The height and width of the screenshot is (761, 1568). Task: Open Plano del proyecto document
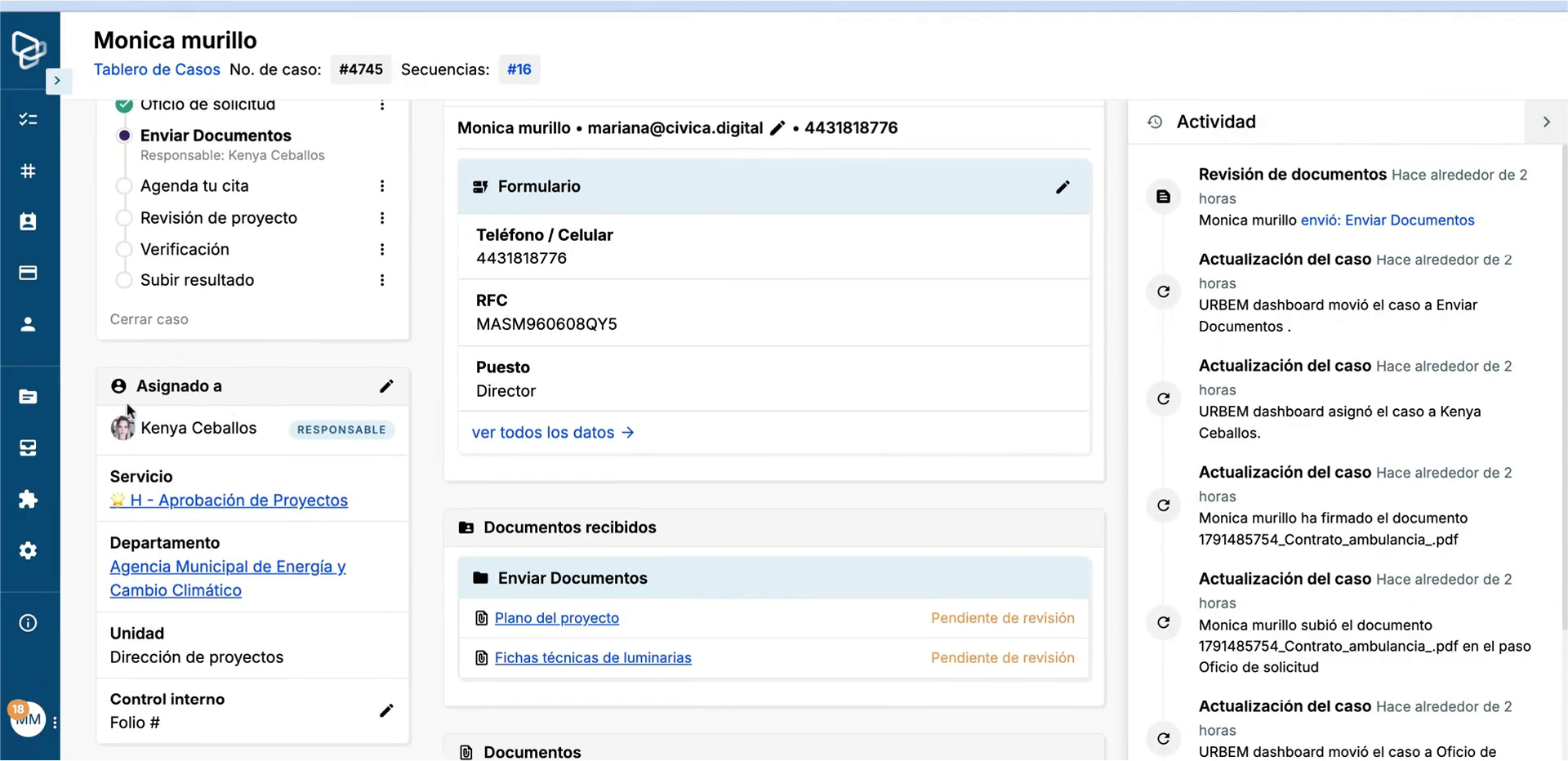(557, 618)
